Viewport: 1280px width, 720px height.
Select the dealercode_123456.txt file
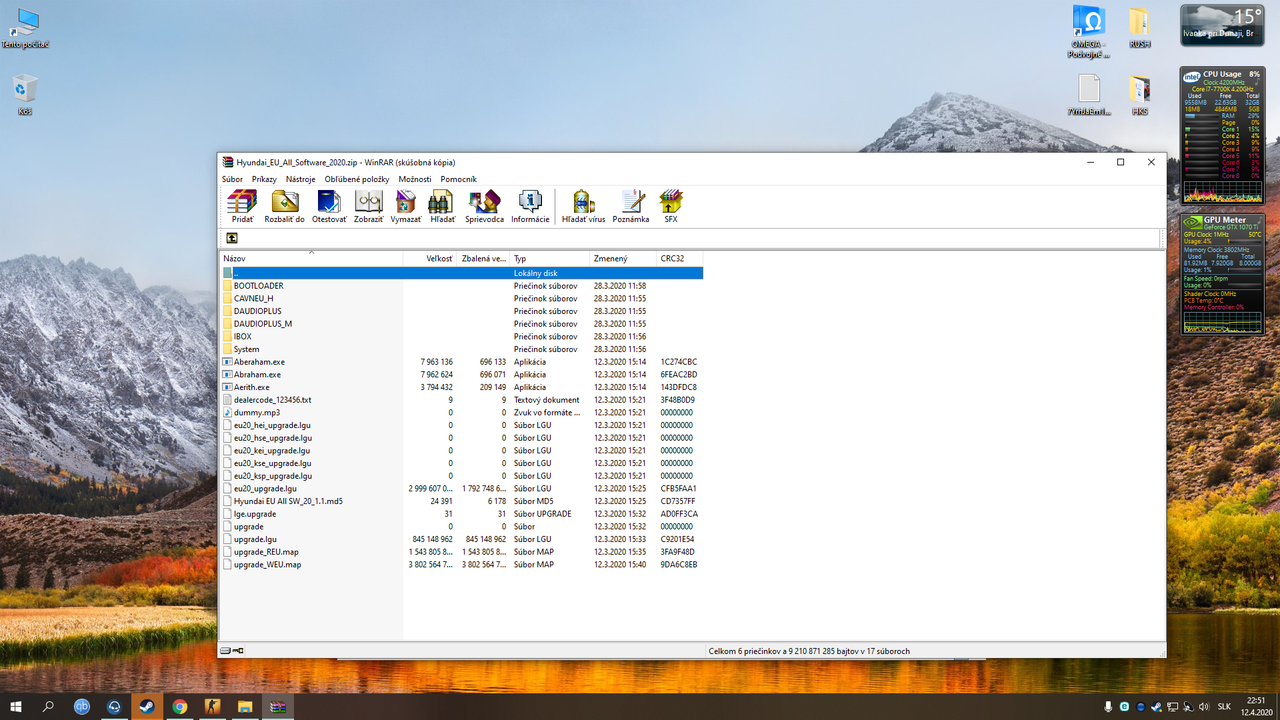tap(461, 400)
